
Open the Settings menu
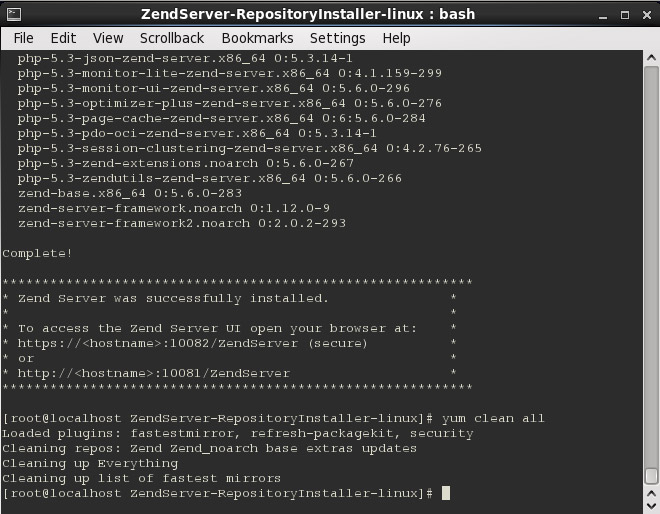pyautogui.click(x=338, y=38)
